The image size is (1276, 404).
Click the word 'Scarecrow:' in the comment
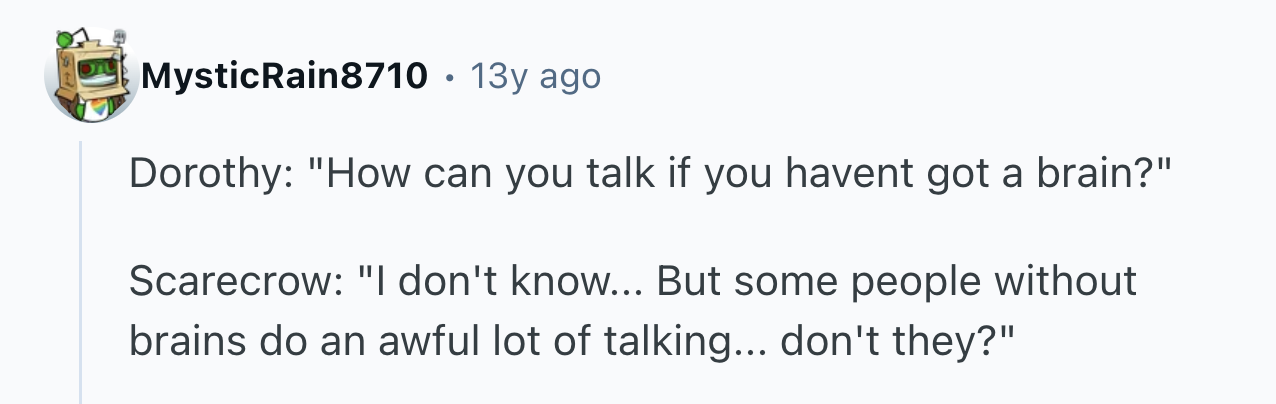click(x=237, y=281)
